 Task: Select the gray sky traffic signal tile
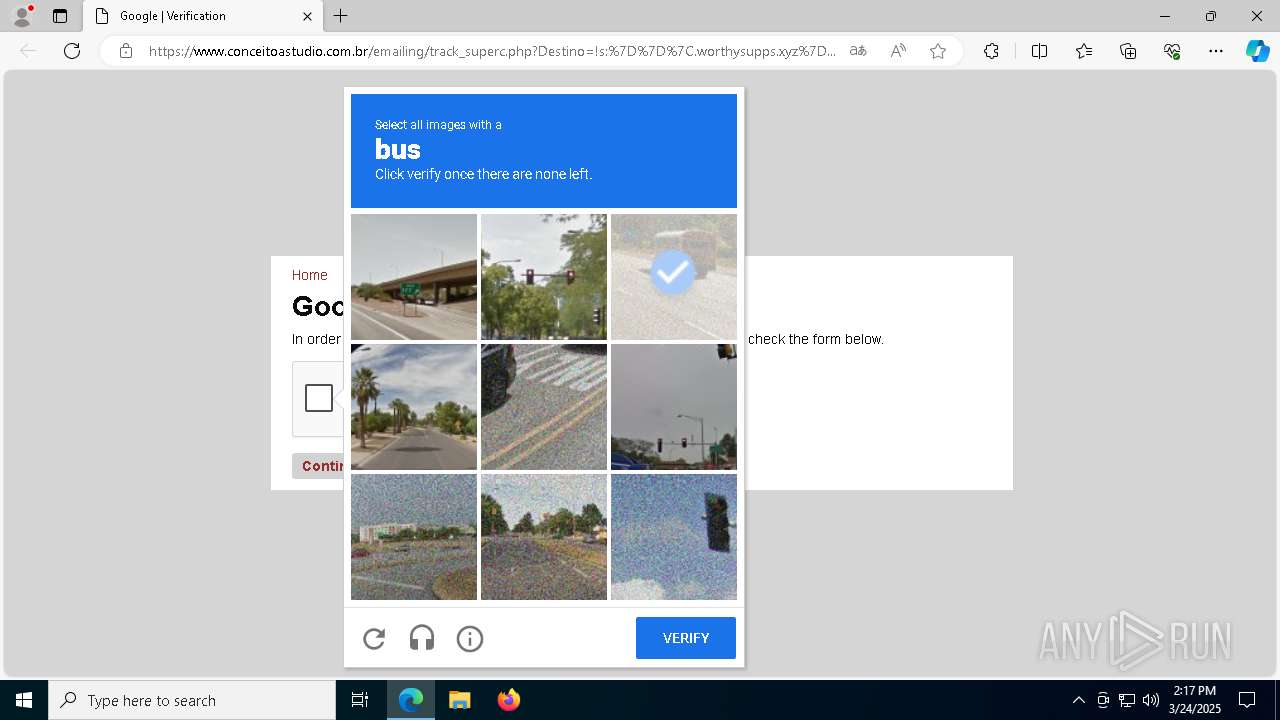pyautogui.click(x=674, y=407)
